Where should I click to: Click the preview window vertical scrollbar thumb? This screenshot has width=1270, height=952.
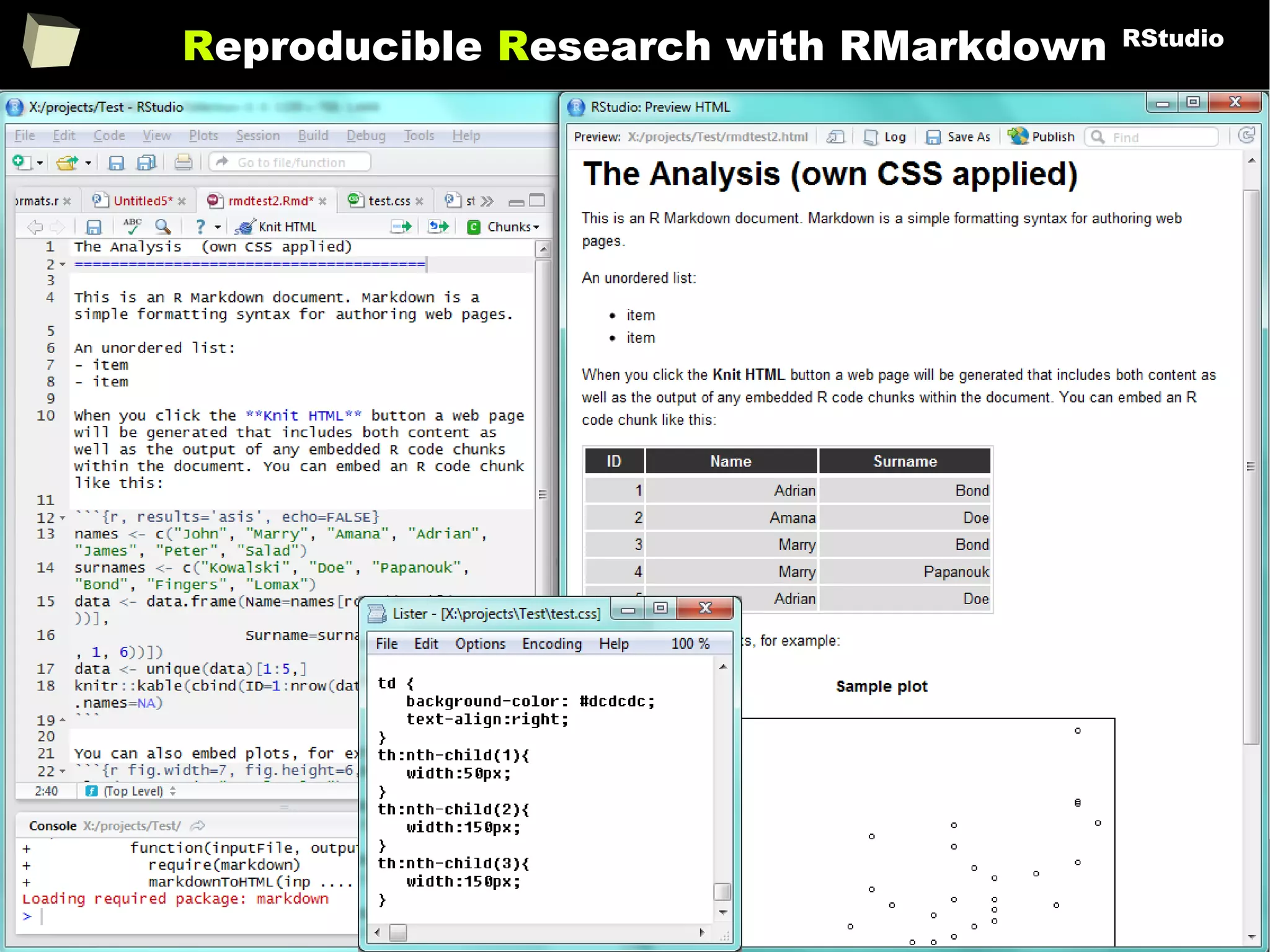coord(1251,466)
